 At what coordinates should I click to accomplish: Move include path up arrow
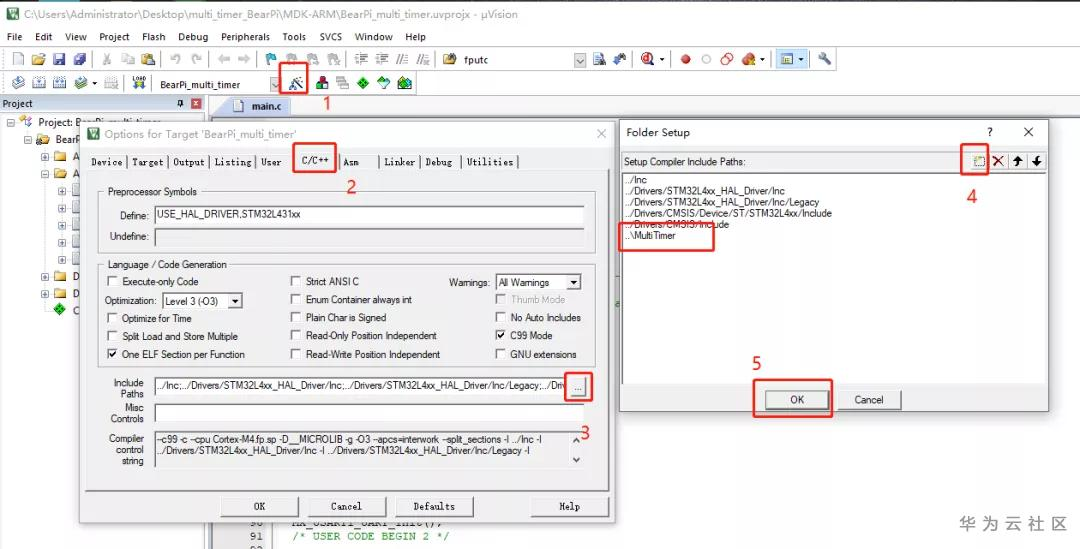click(1017, 161)
